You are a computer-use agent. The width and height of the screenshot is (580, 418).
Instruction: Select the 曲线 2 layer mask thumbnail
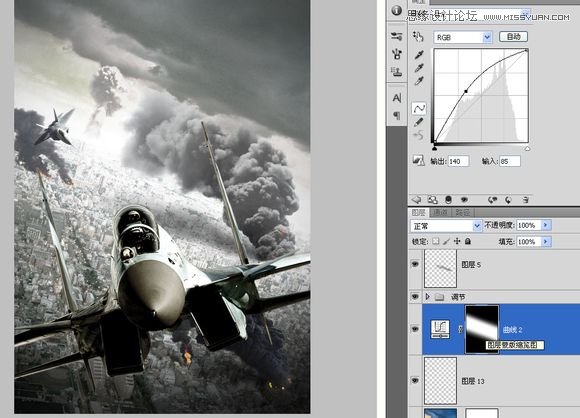click(482, 329)
